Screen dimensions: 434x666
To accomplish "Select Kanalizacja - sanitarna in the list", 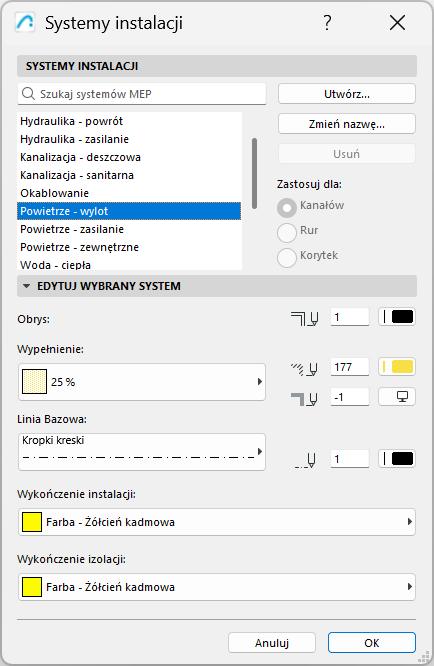I will 130,175.
